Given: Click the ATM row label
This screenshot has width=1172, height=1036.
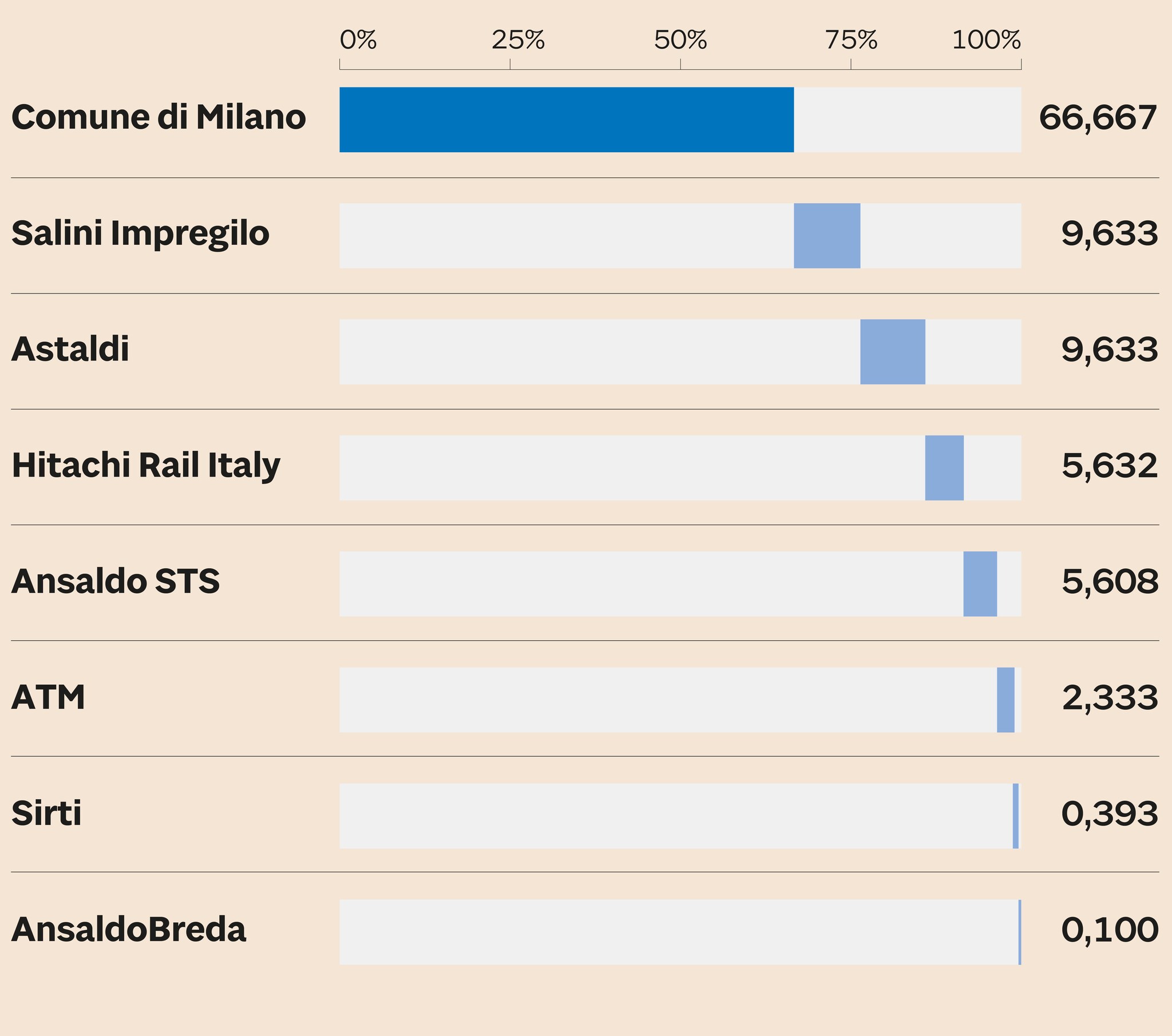Looking at the screenshot, I should coord(48,698).
